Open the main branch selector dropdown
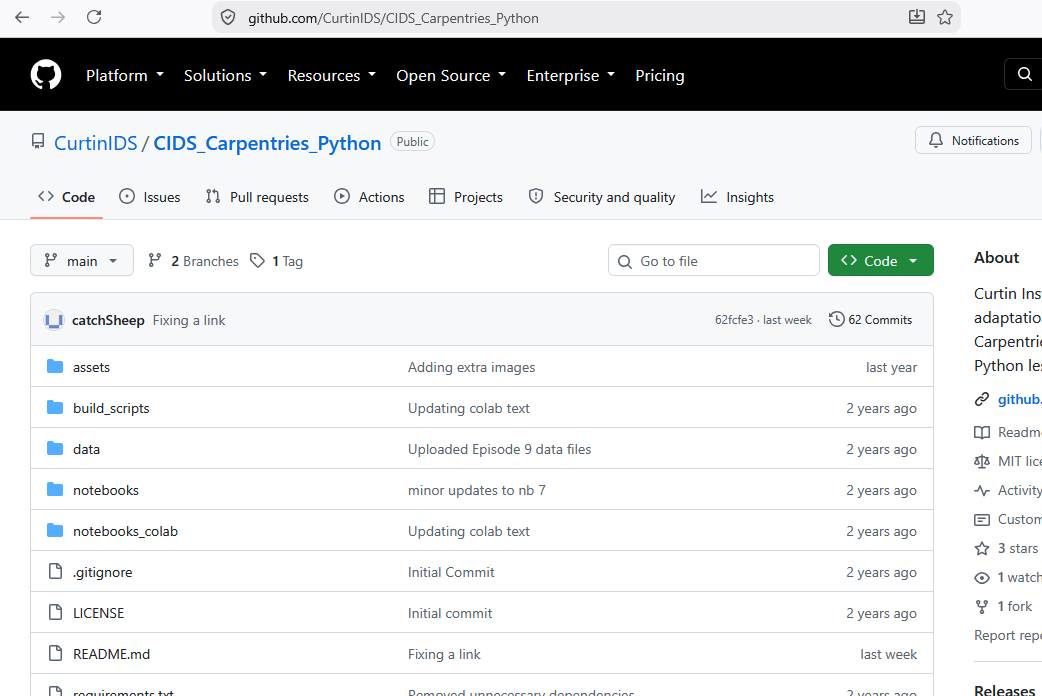This screenshot has height=696, width=1042. (x=82, y=261)
